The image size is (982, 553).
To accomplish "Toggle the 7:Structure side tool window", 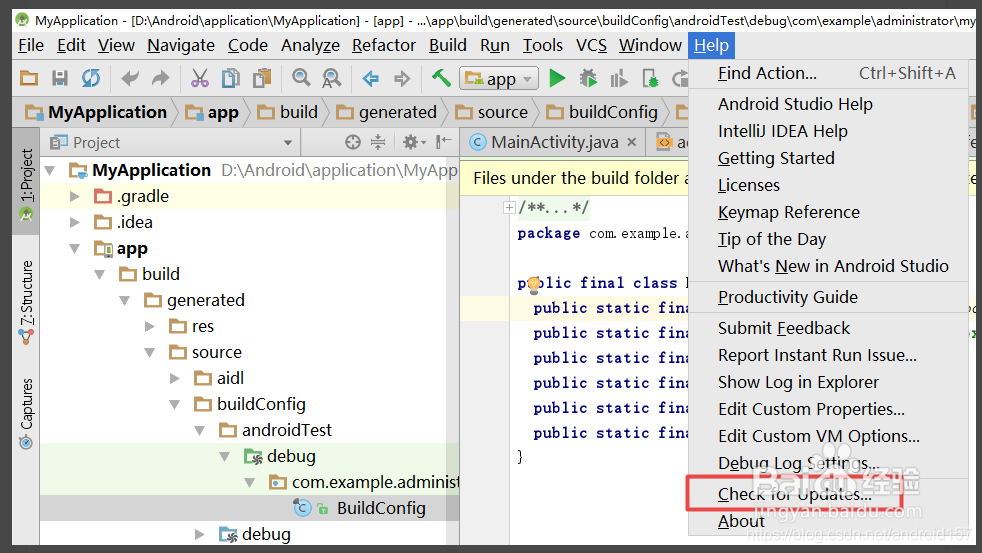I will [26, 301].
